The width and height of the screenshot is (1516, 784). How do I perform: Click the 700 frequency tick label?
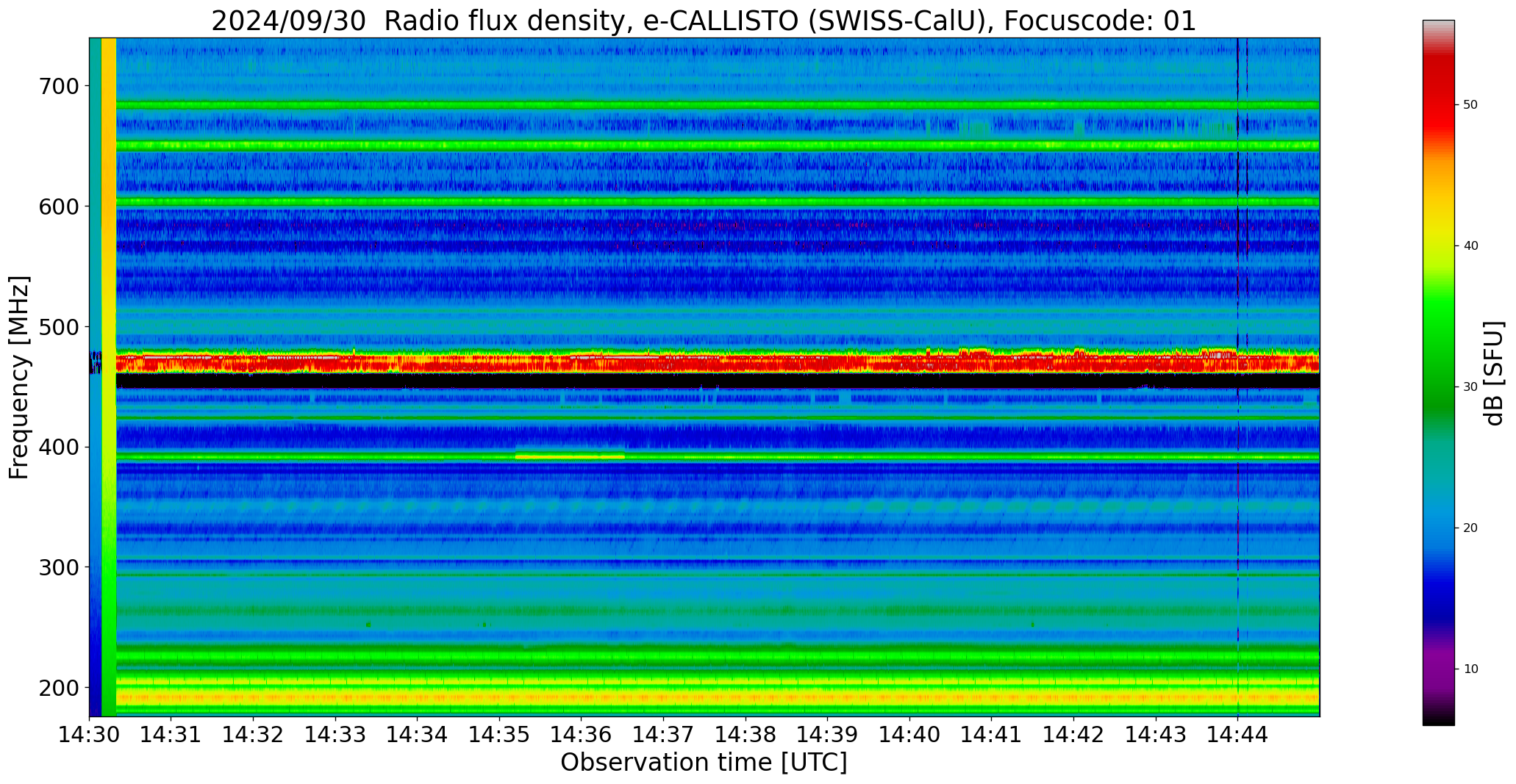(x=58, y=86)
